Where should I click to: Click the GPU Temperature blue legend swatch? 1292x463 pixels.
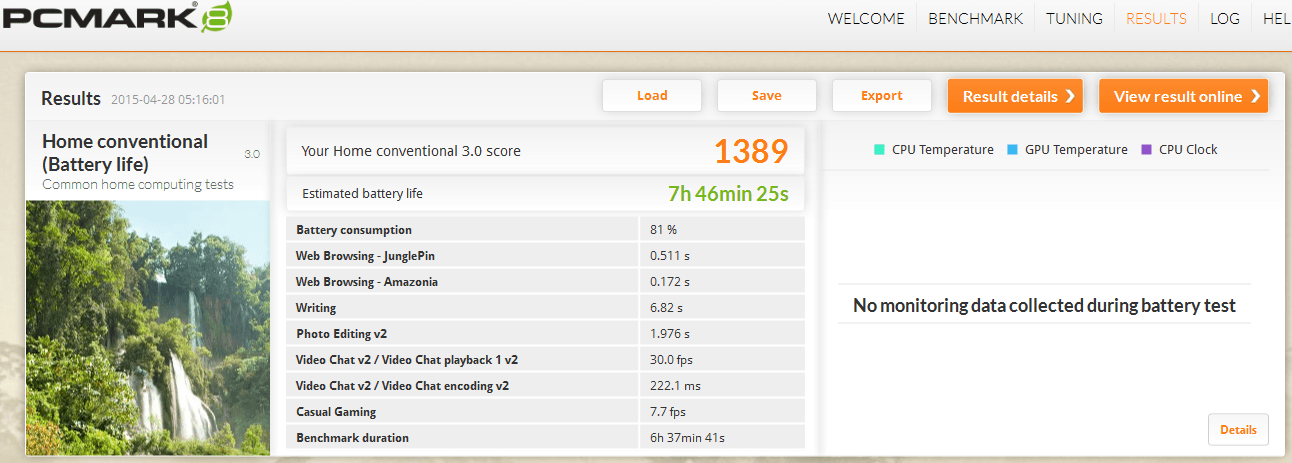1012,149
